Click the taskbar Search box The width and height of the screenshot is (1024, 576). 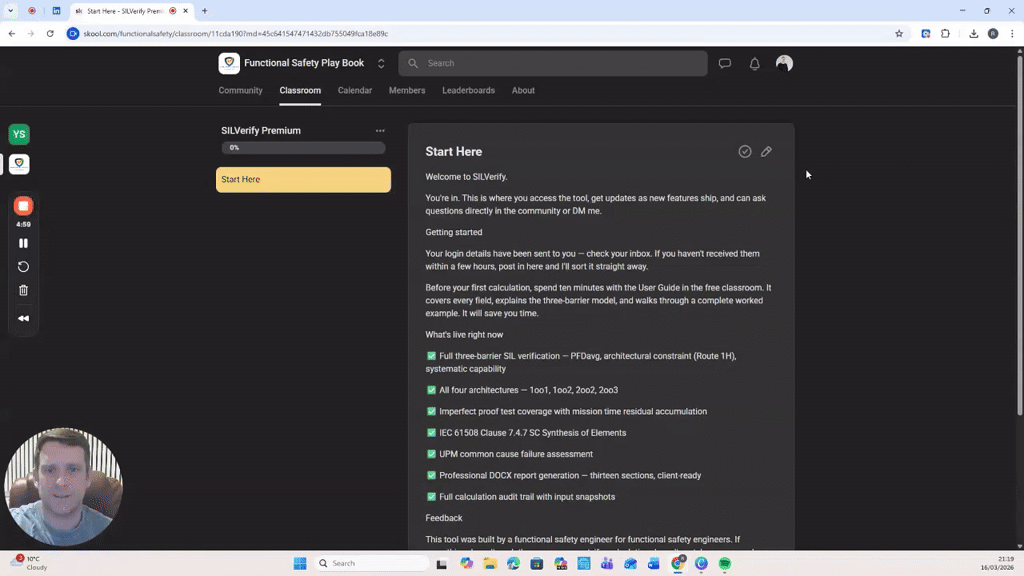(x=371, y=563)
